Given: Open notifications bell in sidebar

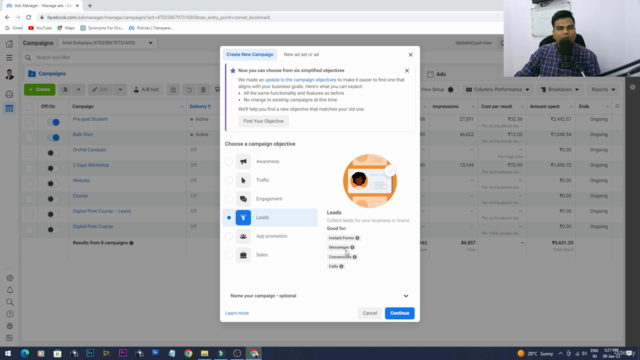Looking at the screenshot, I should (x=10, y=290).
